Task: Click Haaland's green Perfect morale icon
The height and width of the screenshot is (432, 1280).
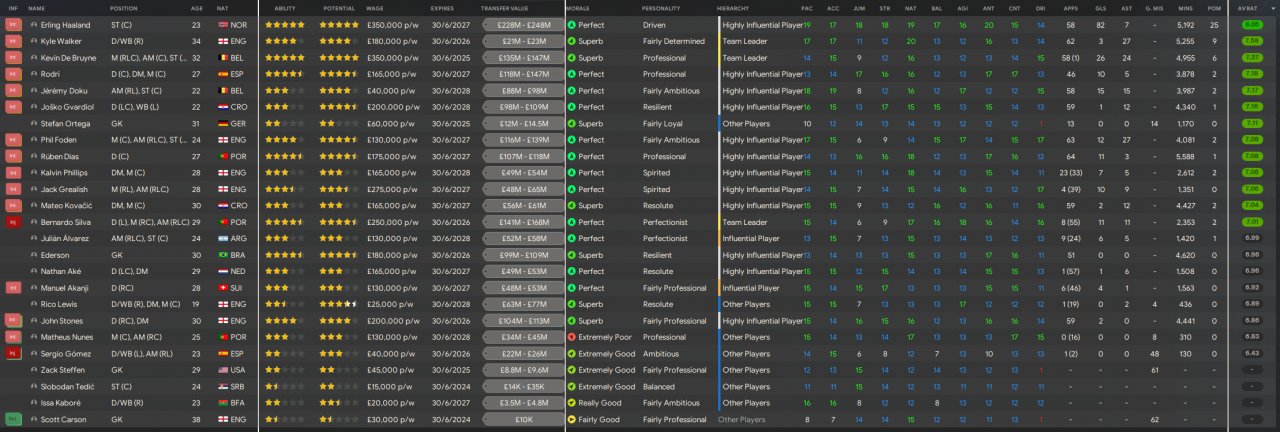Action: tap(571, 25)
